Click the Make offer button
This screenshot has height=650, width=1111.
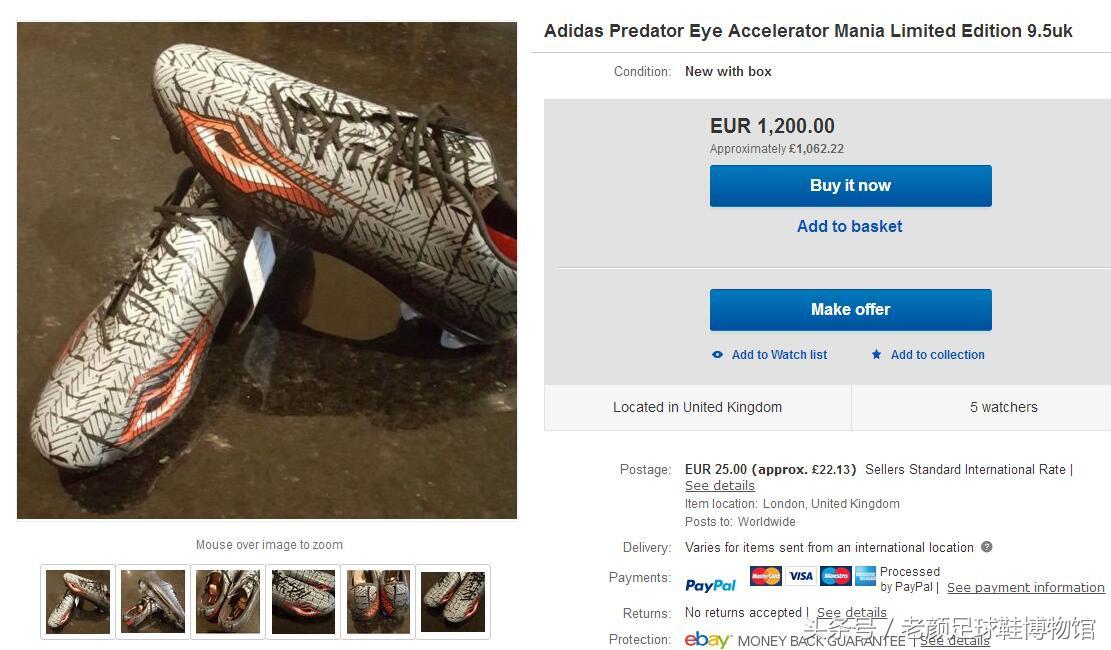pos(850,309)
